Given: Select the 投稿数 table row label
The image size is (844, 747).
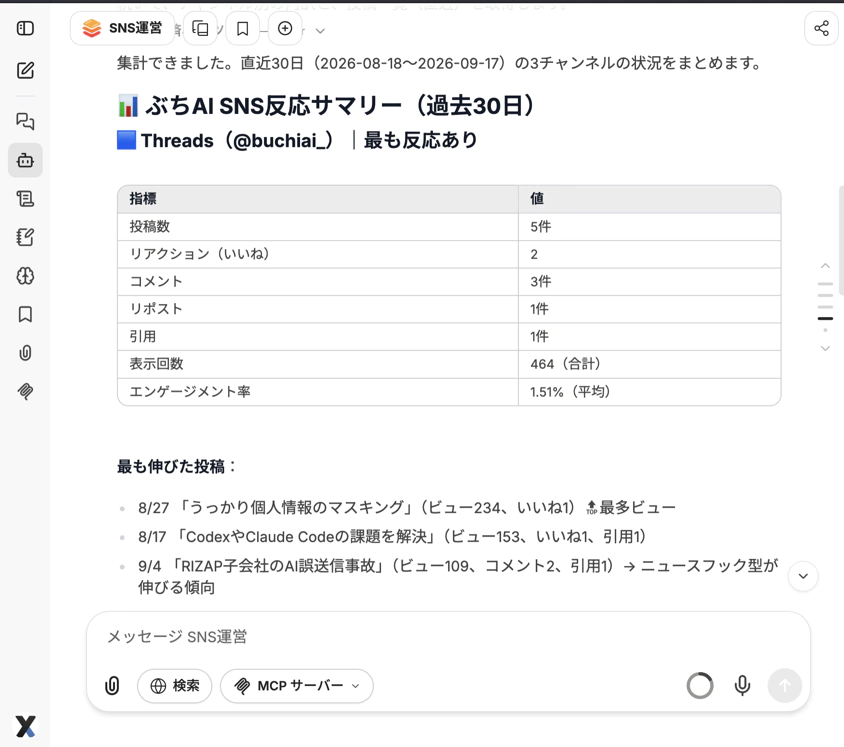Looking at the screenshot, I should [150, 227].
